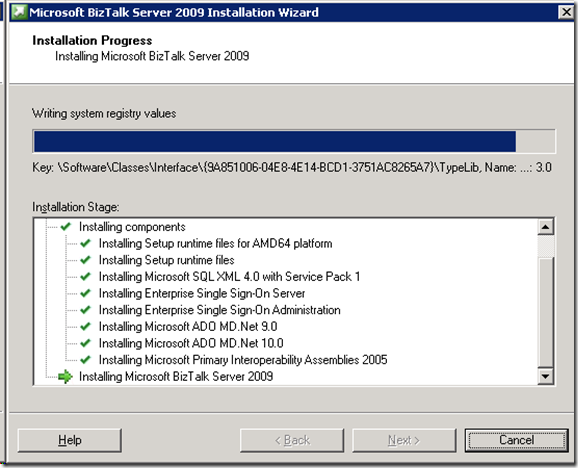The width and height of the screenshot is (578, 468).
Task: Select Installing Microsoft ADO MD.Net 10.0 row
Action: [x=191, y=343]
